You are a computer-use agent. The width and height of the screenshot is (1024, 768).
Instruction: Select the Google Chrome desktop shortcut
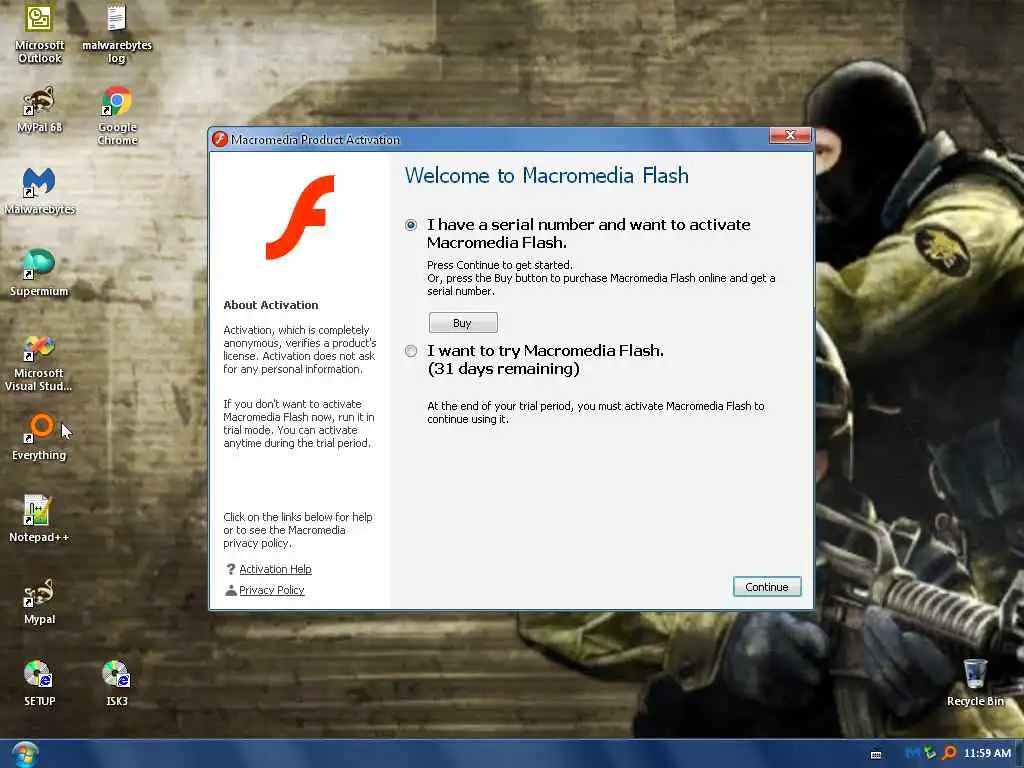117,116
